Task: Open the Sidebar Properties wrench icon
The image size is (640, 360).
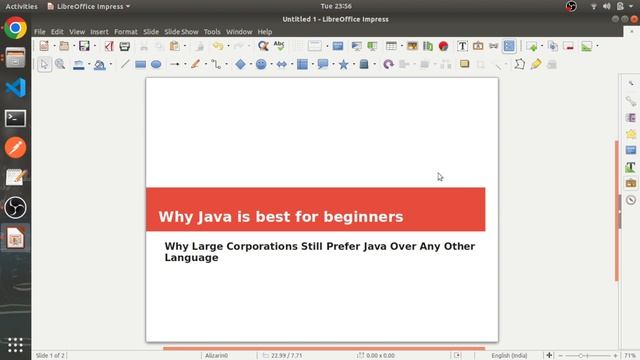Action: 631,101
